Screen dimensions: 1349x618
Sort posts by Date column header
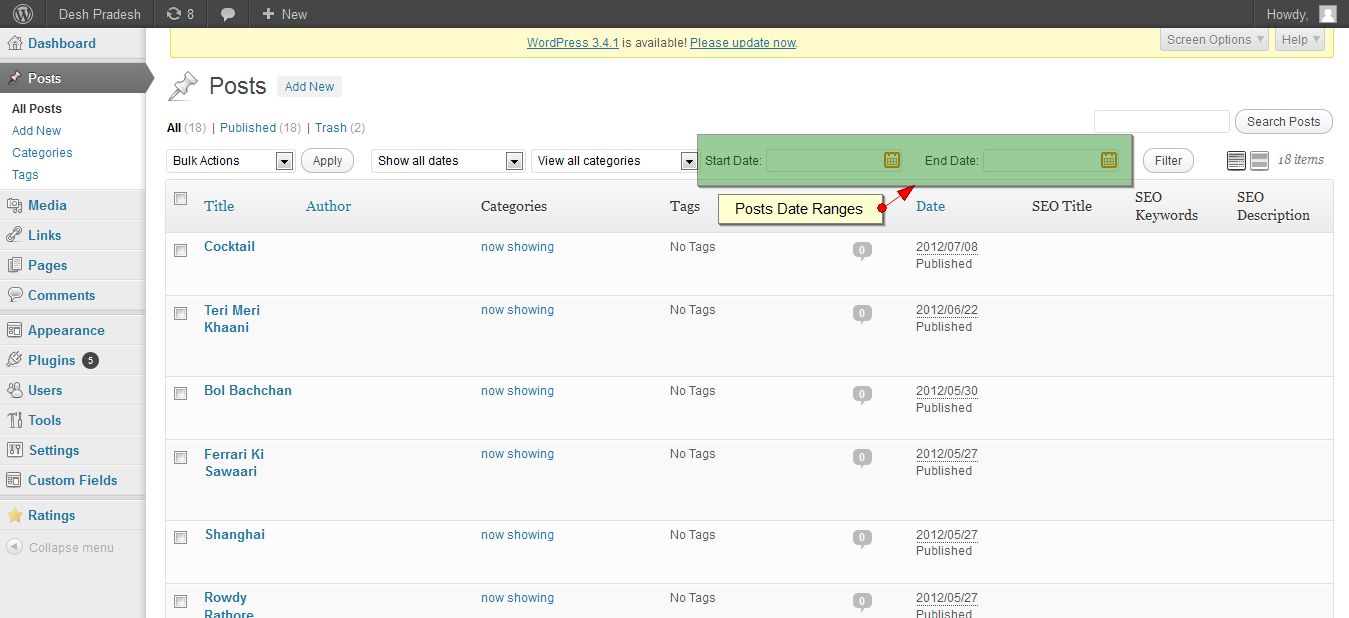(930, 206)
